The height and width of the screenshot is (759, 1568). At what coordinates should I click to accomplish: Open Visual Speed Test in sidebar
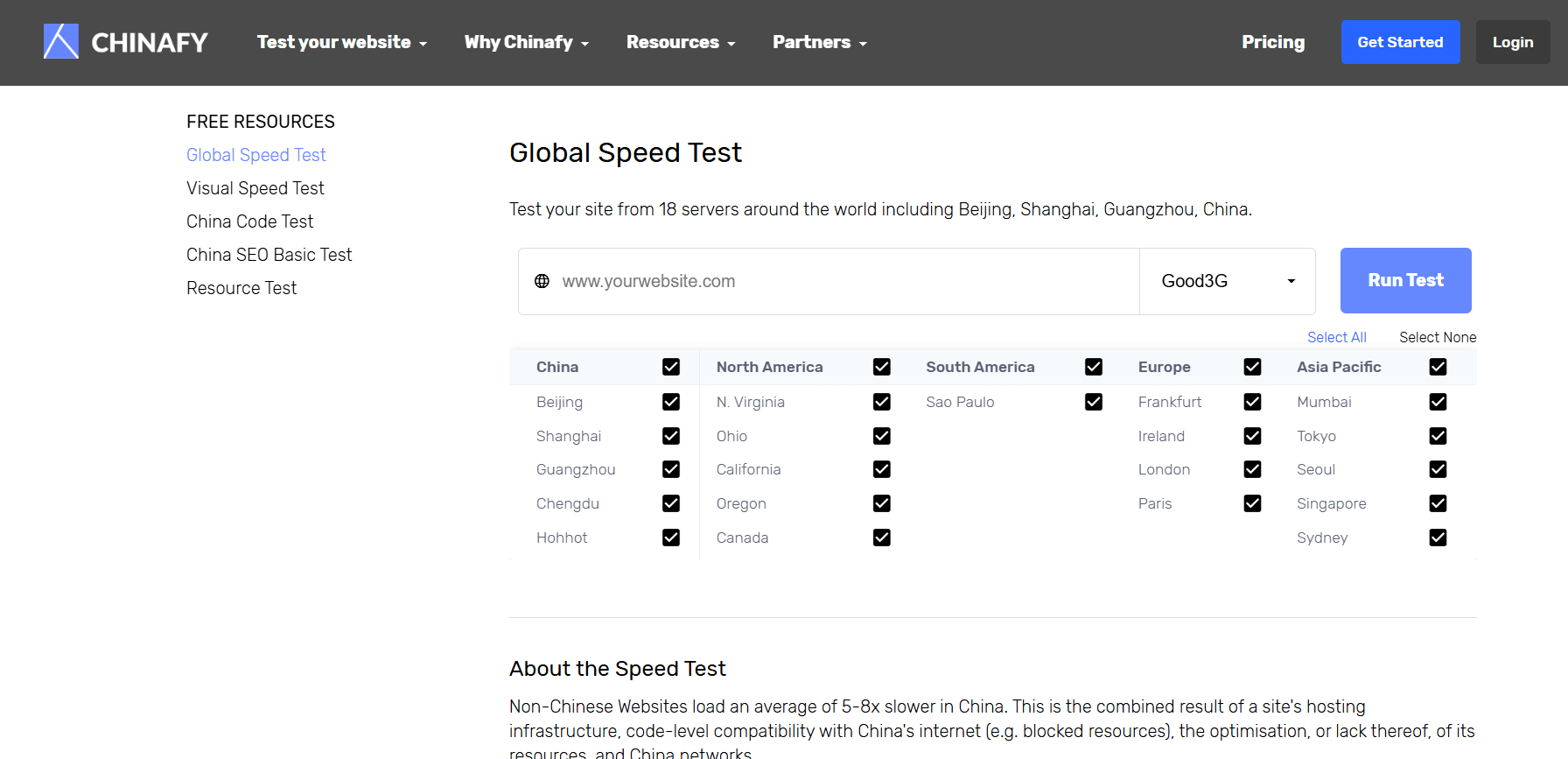[255, 188]
